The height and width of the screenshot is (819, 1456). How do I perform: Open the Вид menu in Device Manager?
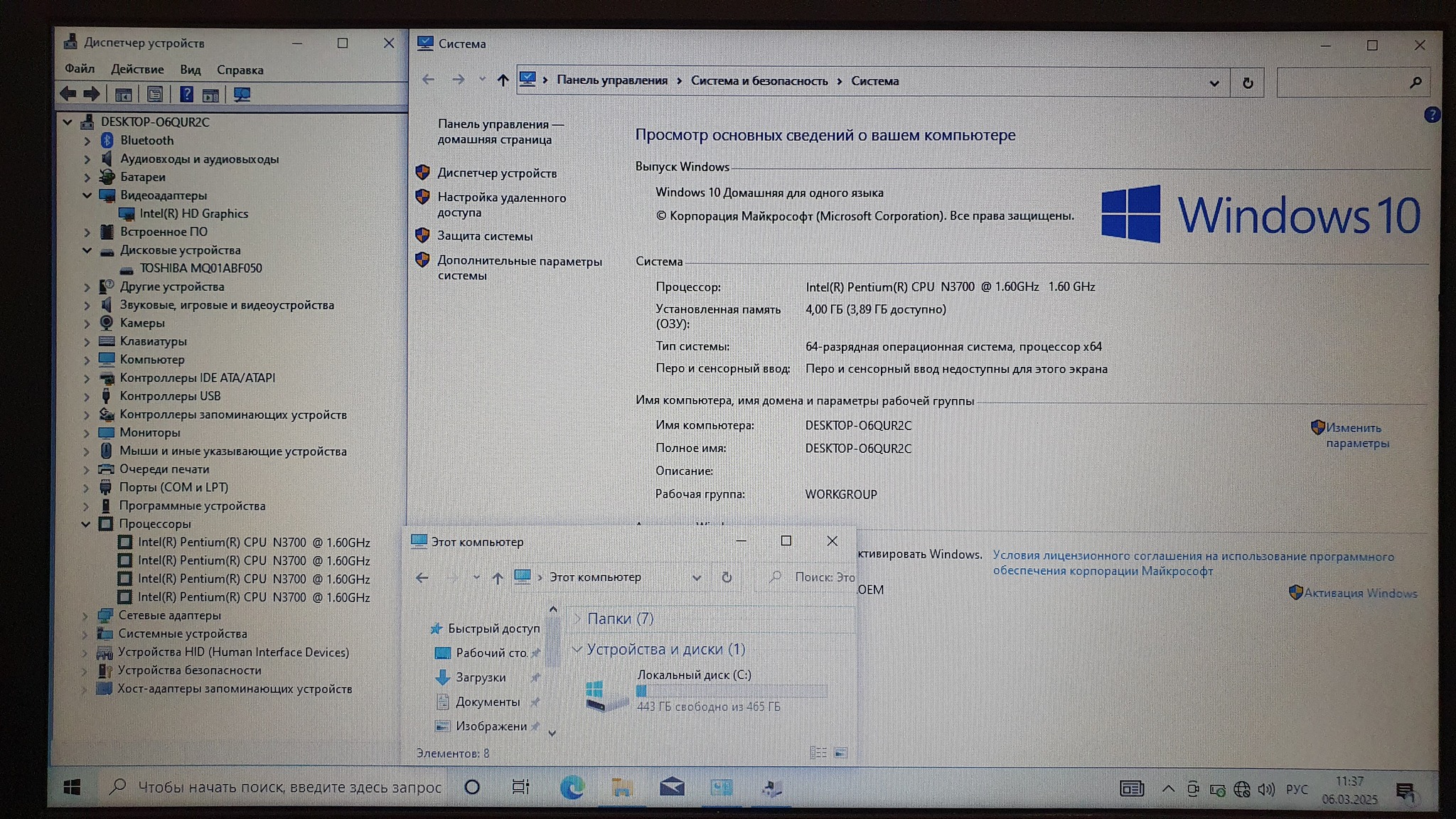click(x=190, y=70)
